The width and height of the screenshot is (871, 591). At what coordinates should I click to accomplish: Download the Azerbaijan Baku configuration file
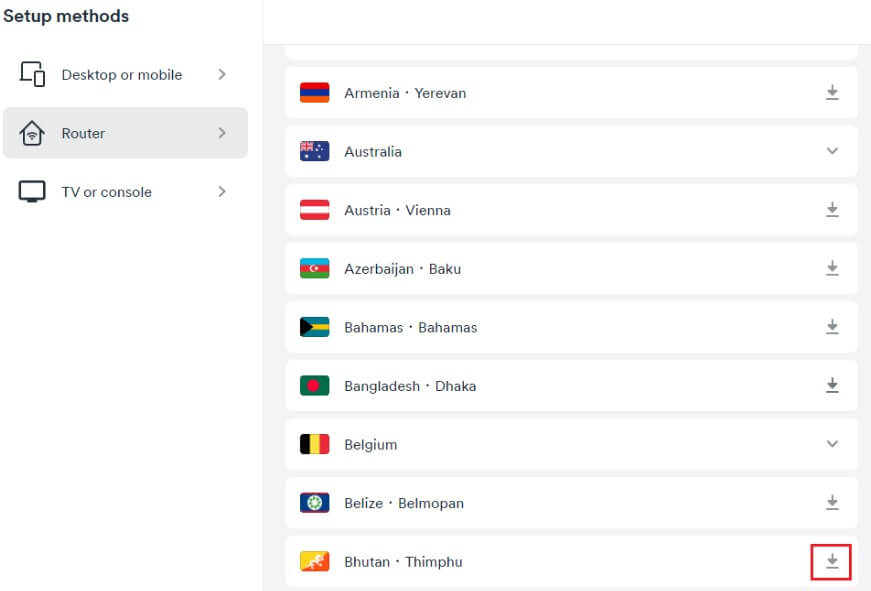[831, 269]
